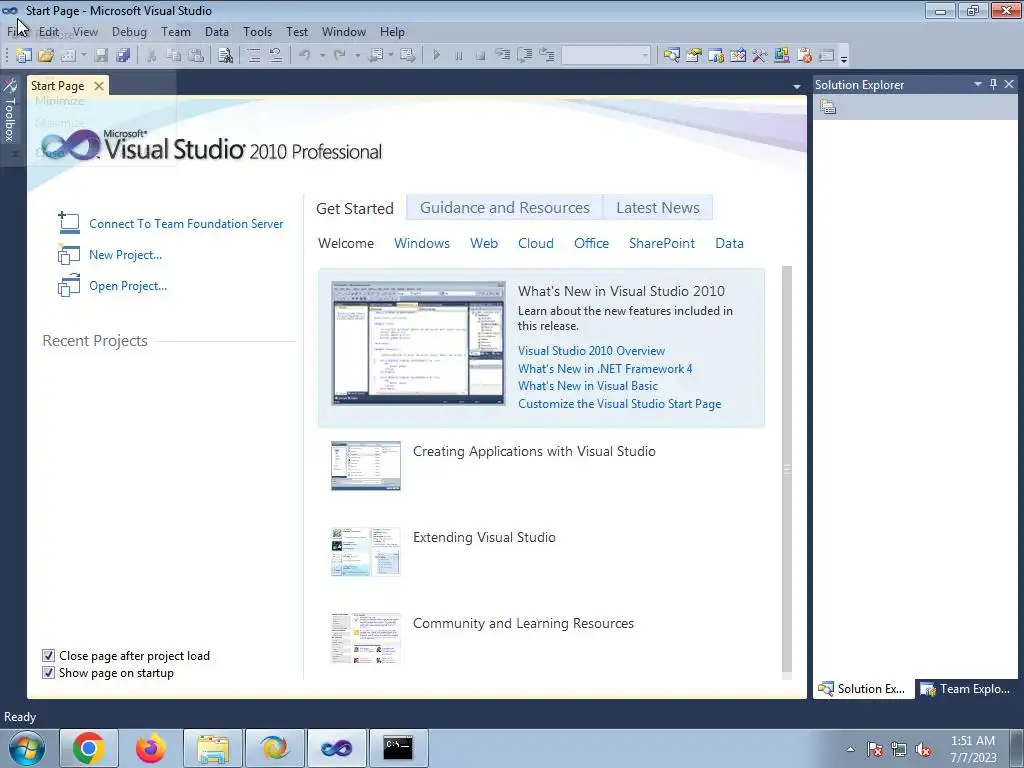Click the Stop Debugging square icon
Viewport: 1024px width, 768px height.
click(x=481, y=56)
